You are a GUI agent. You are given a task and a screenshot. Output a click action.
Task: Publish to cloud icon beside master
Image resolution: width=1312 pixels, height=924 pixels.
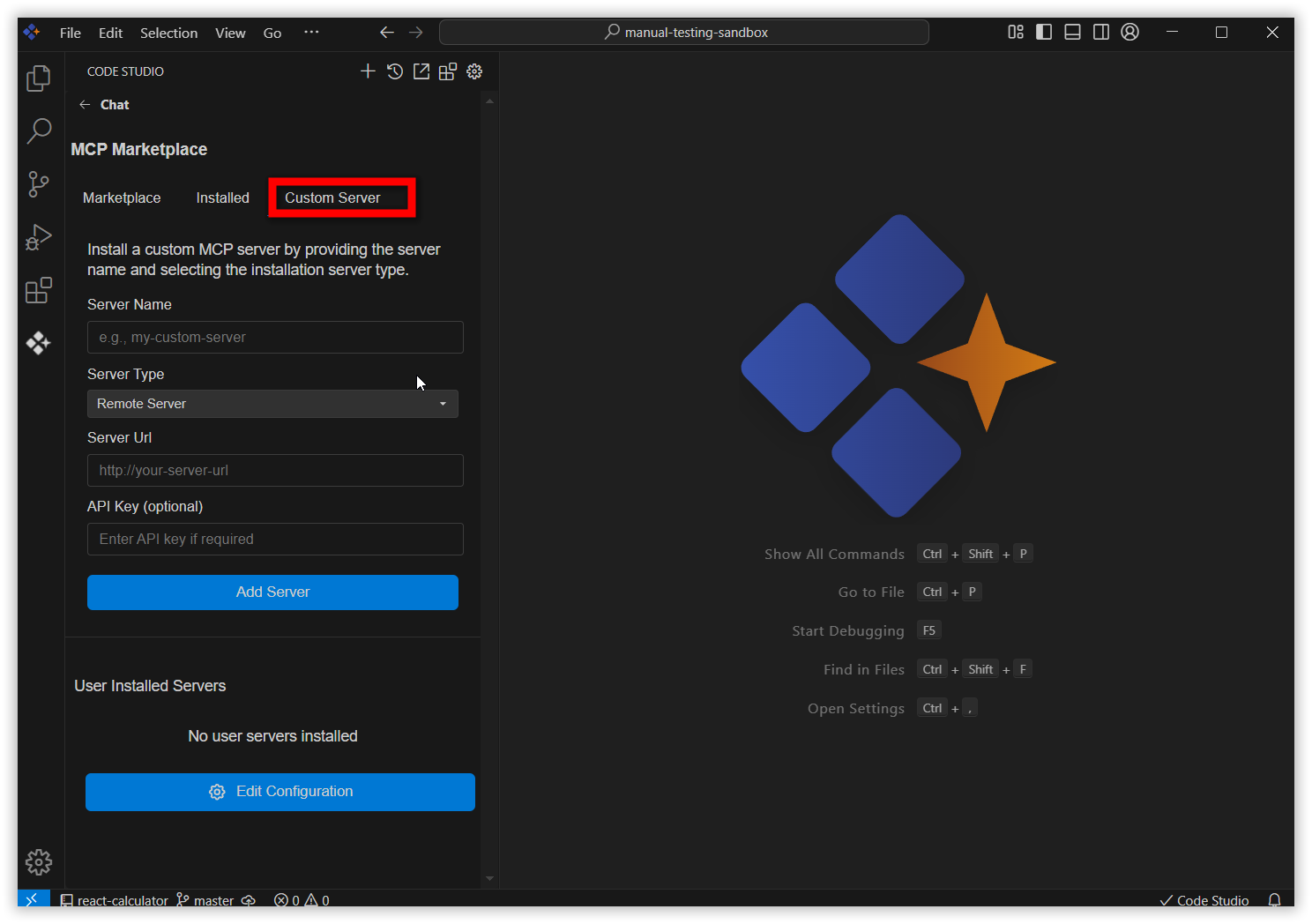[x=249, y=900]
